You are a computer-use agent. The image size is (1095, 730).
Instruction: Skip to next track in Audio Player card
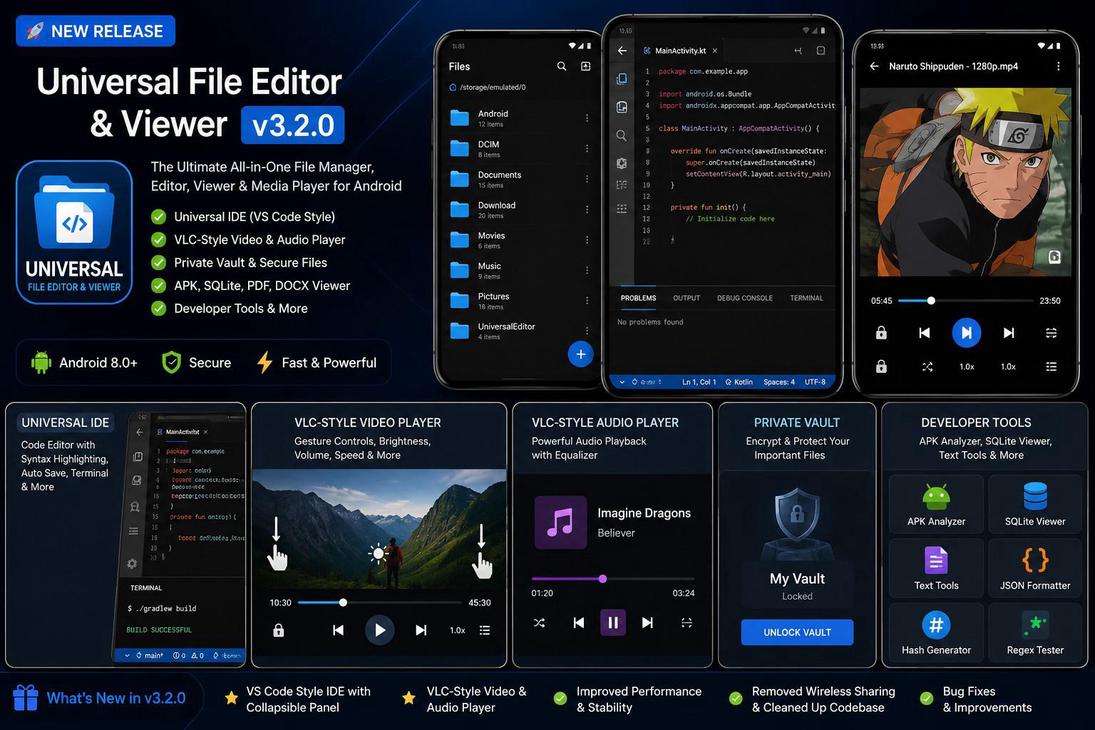point(647,622)
